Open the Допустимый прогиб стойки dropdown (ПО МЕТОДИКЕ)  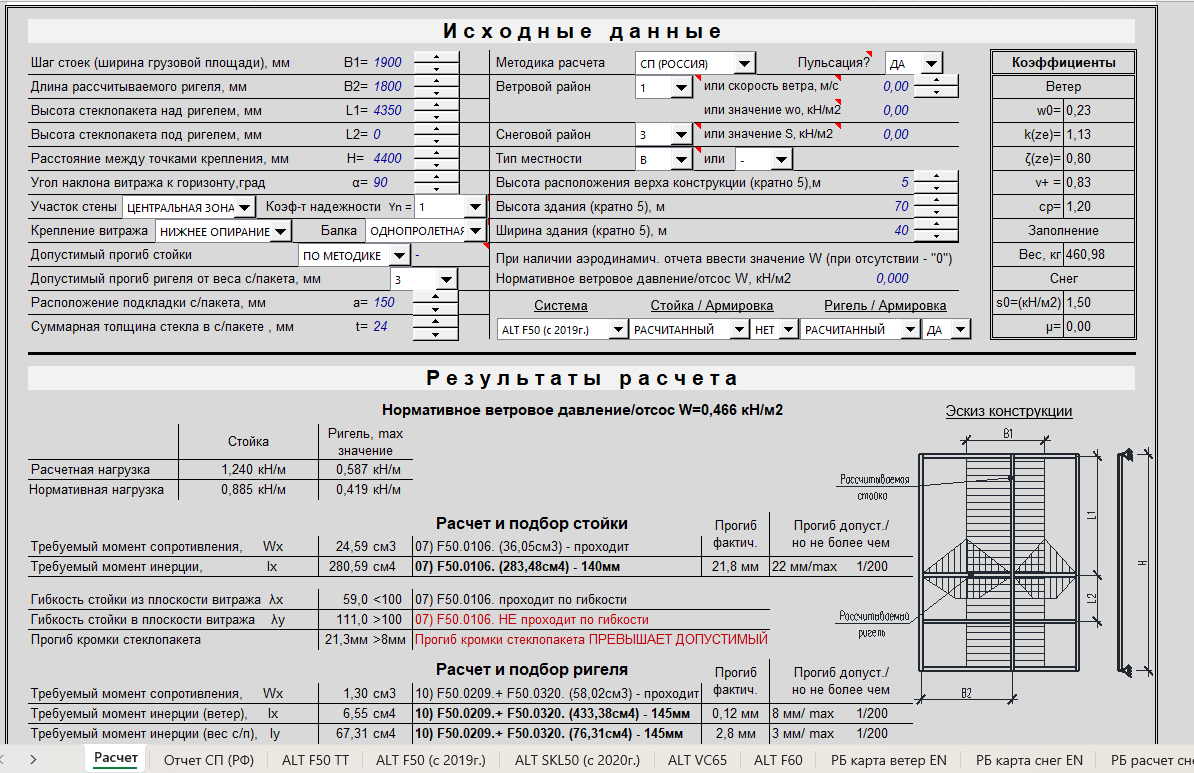tap(400, 255)
